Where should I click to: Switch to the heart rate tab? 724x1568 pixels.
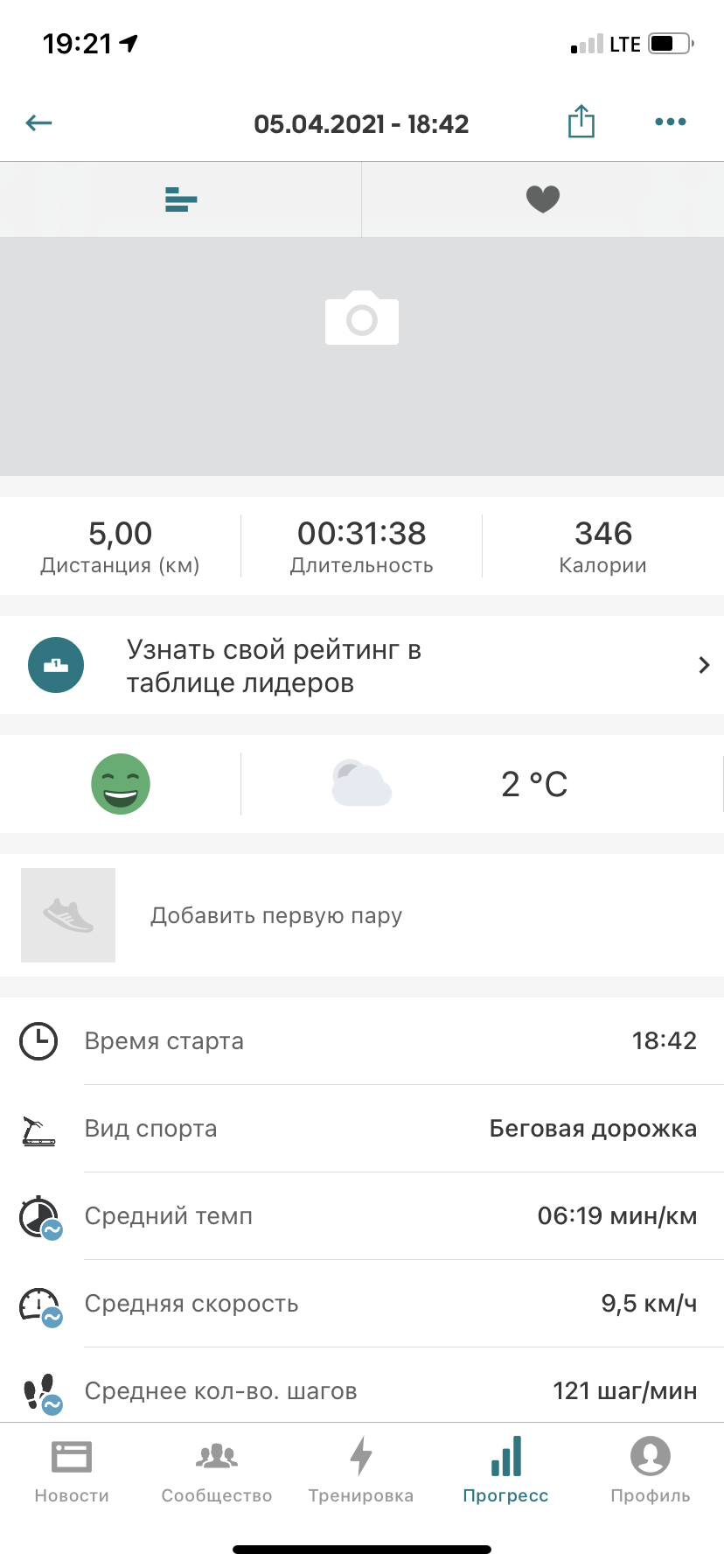pyautogui.click(x=543, y=199)
